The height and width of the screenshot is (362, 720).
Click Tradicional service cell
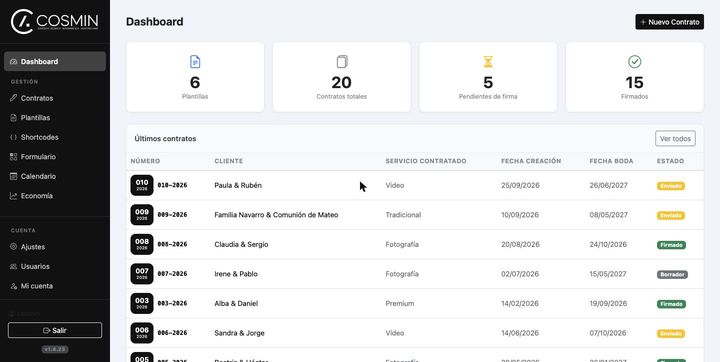point(403,215)
